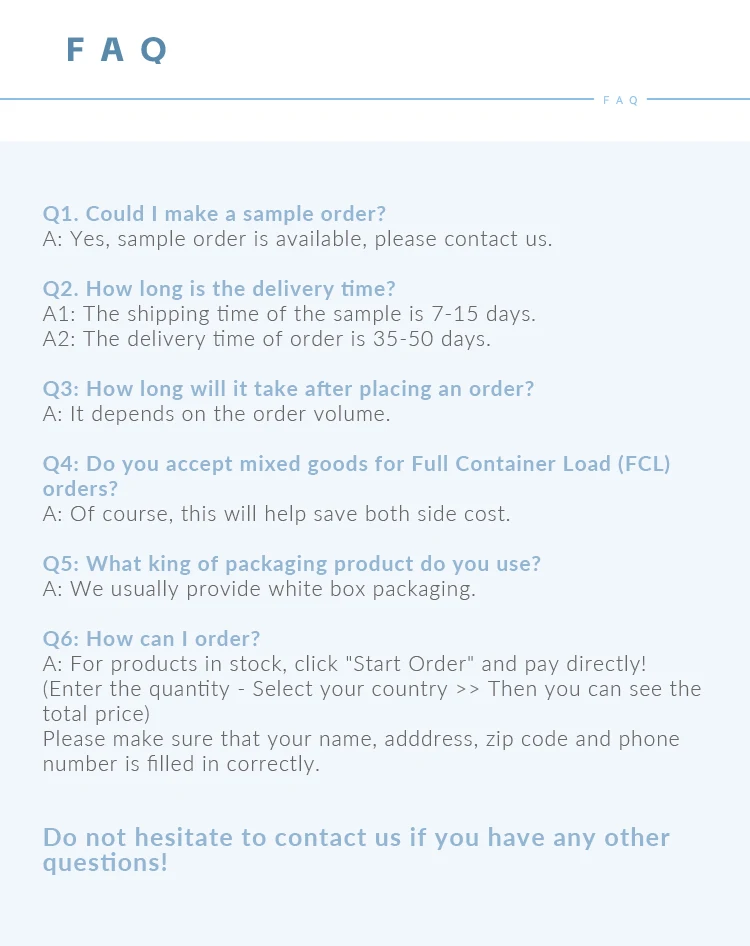The image size is (750, 946).
Task: Click answer A2 about order delivery time
Action: click(x=266, y=339)
